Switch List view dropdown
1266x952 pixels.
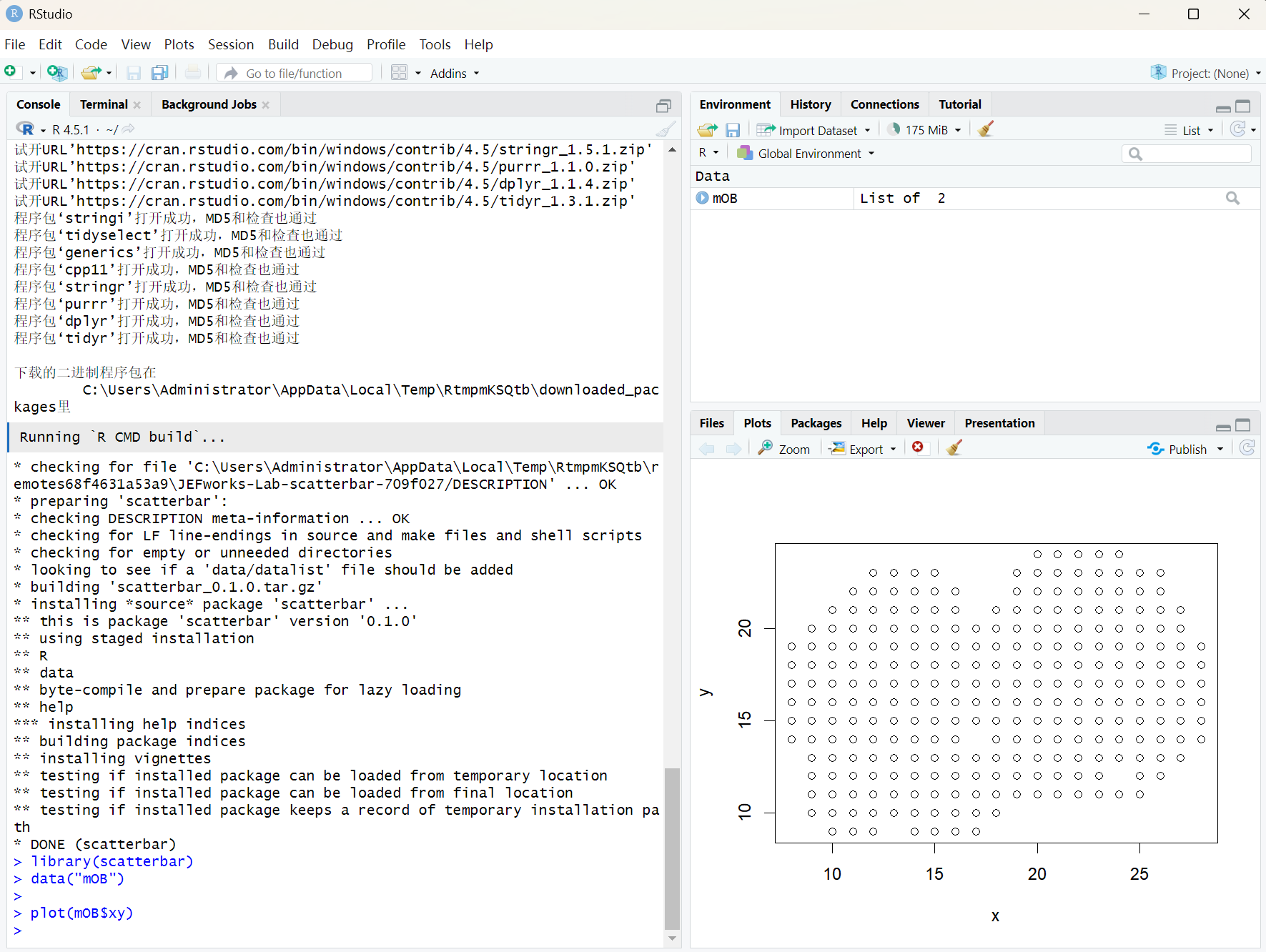pos(1189,130)
